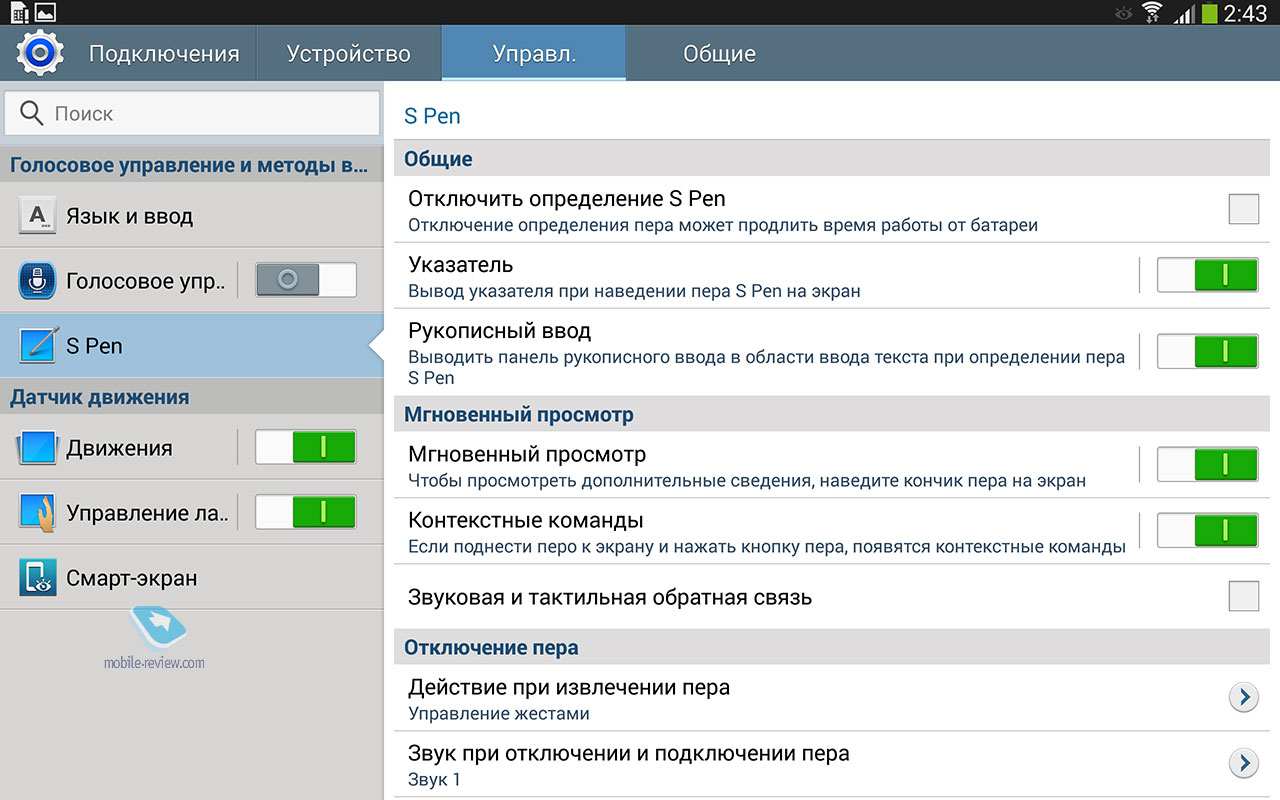Image resolution: width=1280 pixels, height=800 pixels.
Task: Tap the clock showing 2:43
Action: pos(1246,13)
